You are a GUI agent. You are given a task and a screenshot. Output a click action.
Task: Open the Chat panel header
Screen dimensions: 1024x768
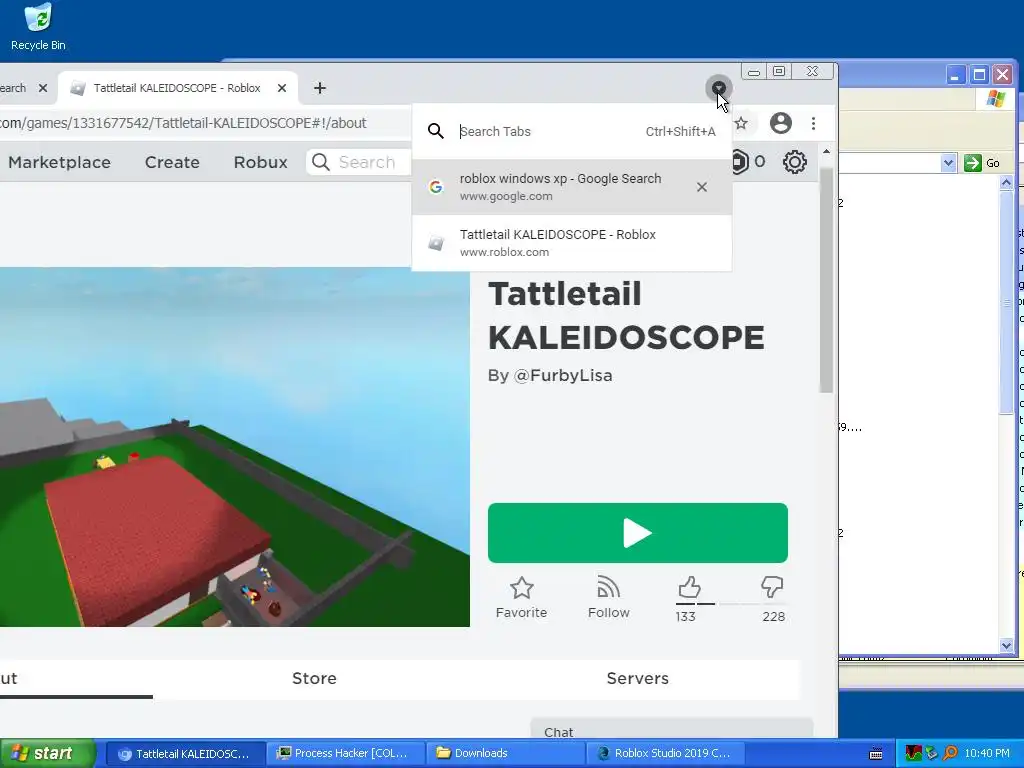[x=671, y=730]
